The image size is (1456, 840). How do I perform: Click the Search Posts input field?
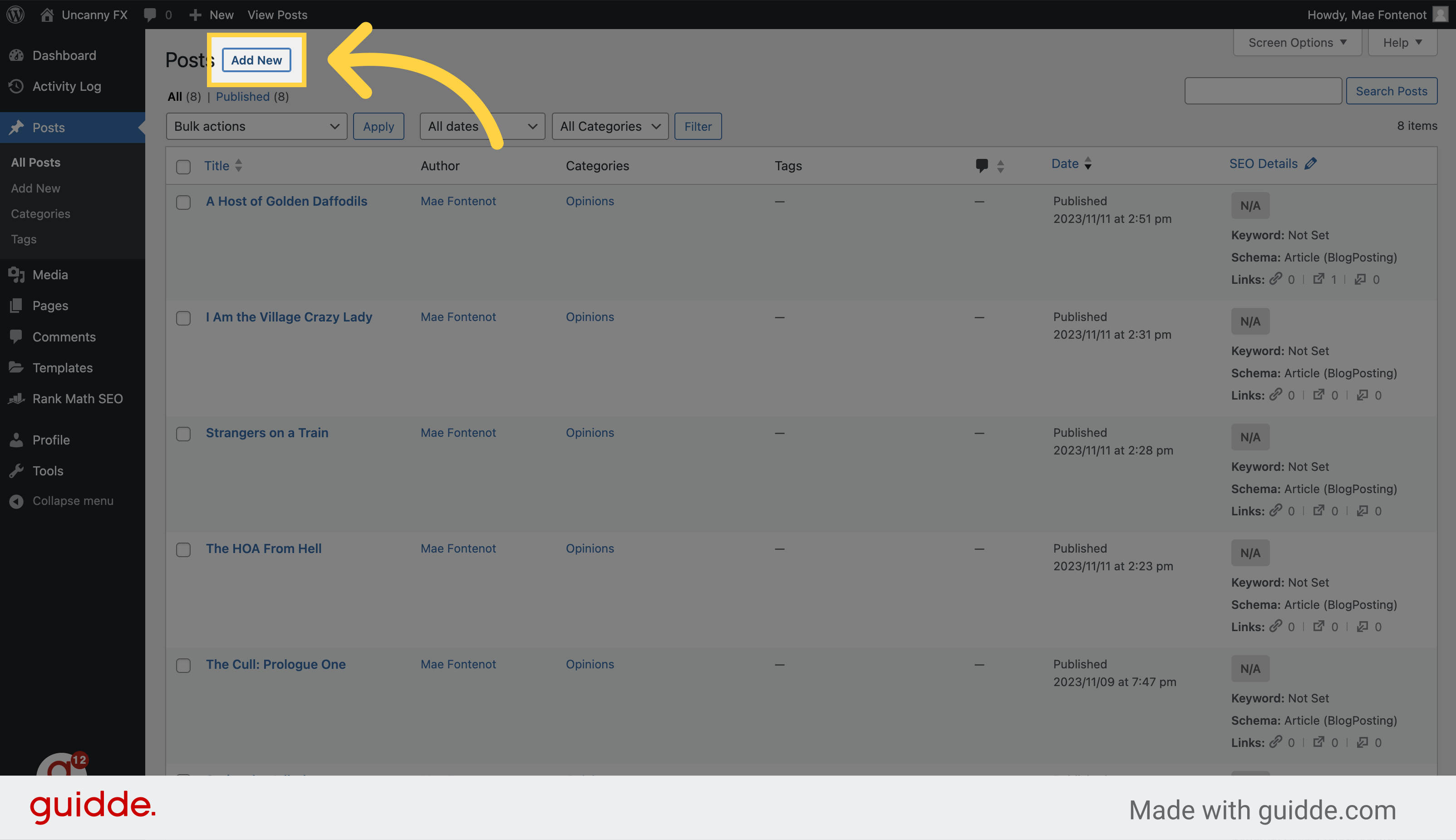pyautogui.click(x=1262, y=90)
